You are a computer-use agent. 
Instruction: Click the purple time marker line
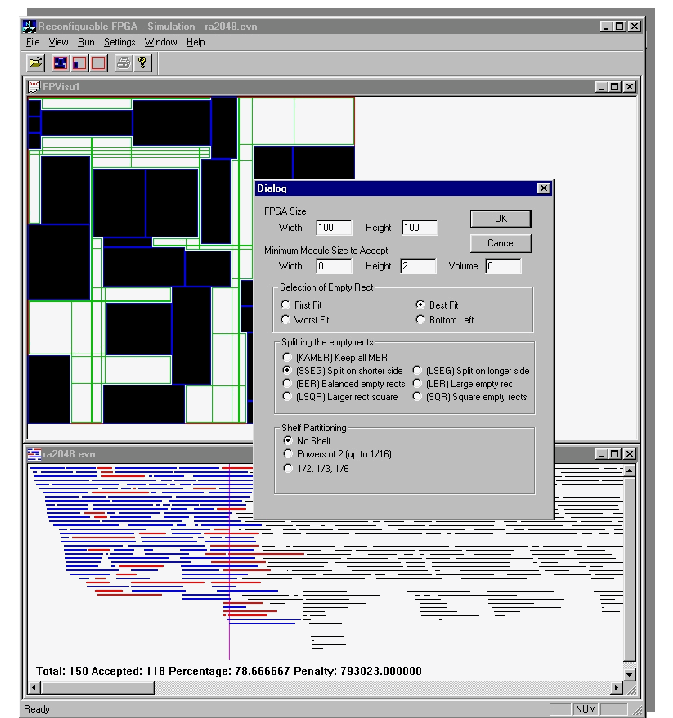click(x=229, y=562)
